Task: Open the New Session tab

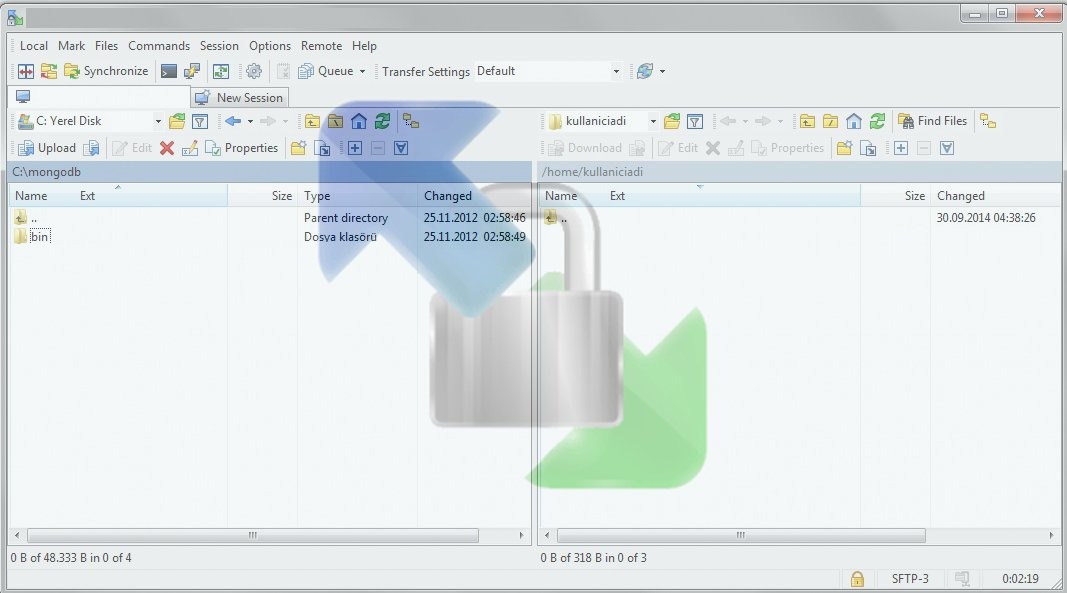Action: pyautogui.click(x=240, y=97)
